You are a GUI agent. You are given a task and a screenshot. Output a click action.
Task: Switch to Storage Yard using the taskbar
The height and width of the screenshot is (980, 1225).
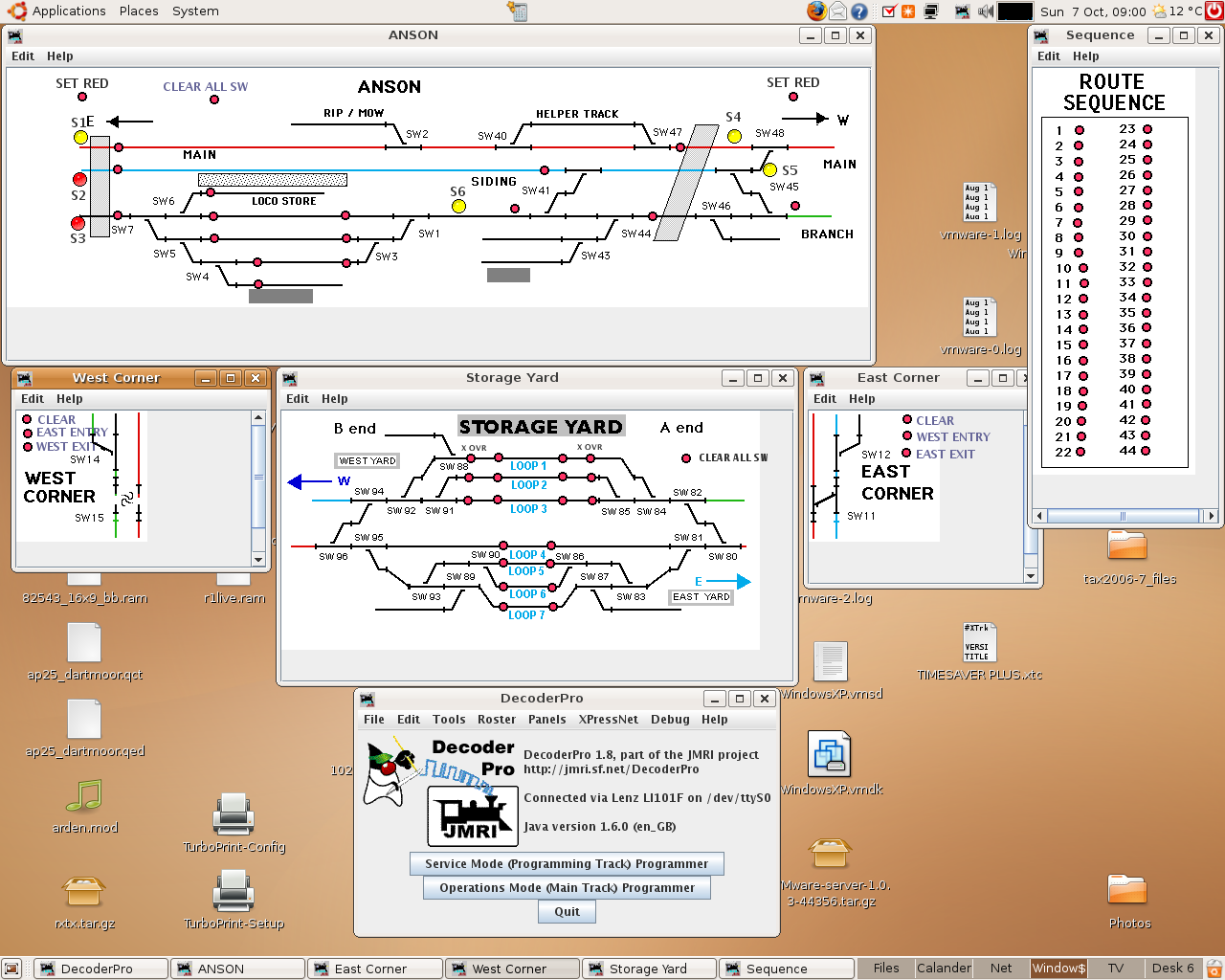(x=649, y=969)
